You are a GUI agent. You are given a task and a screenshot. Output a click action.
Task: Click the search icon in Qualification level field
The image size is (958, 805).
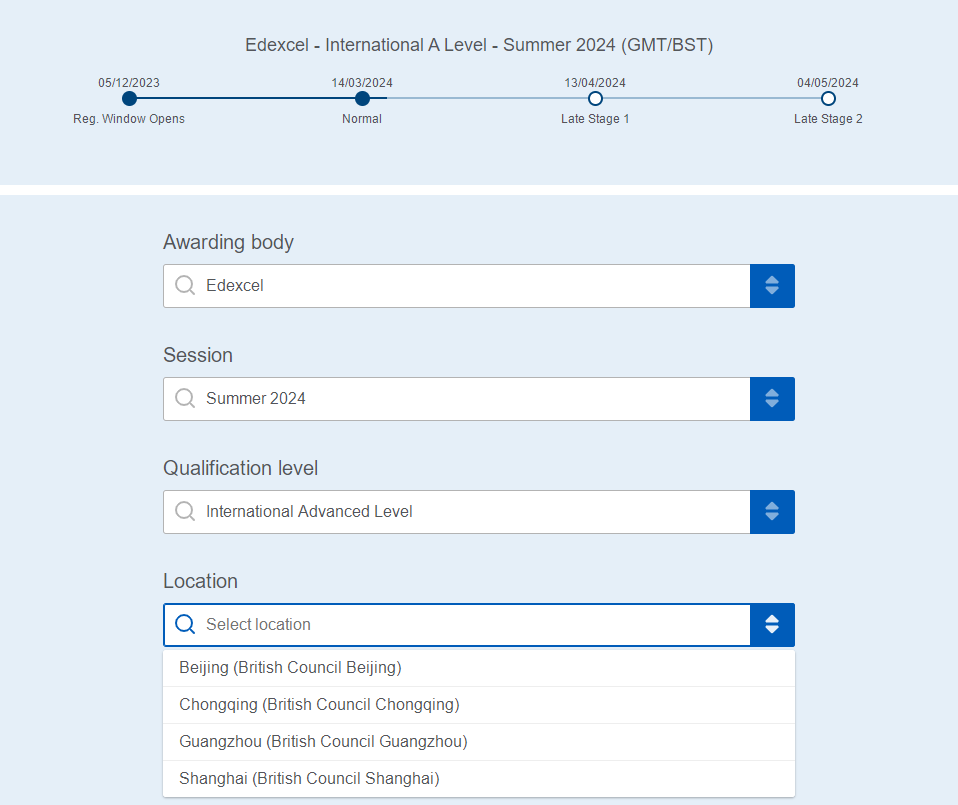pyautogui.click(x=185, y=511)
